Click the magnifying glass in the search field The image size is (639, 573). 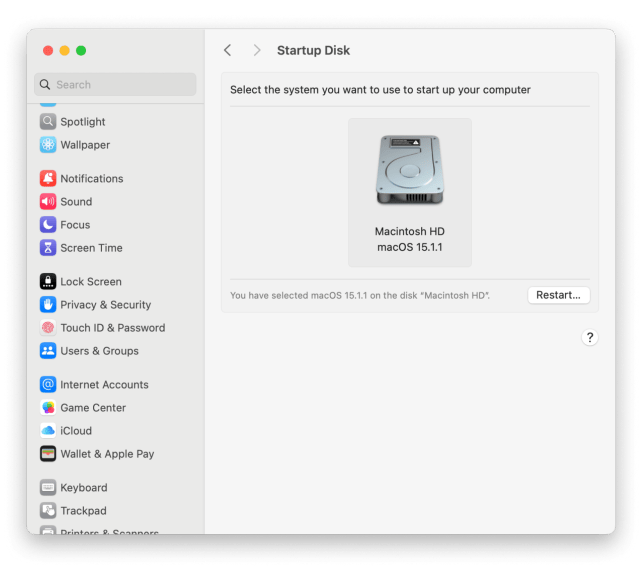(45, 84)
